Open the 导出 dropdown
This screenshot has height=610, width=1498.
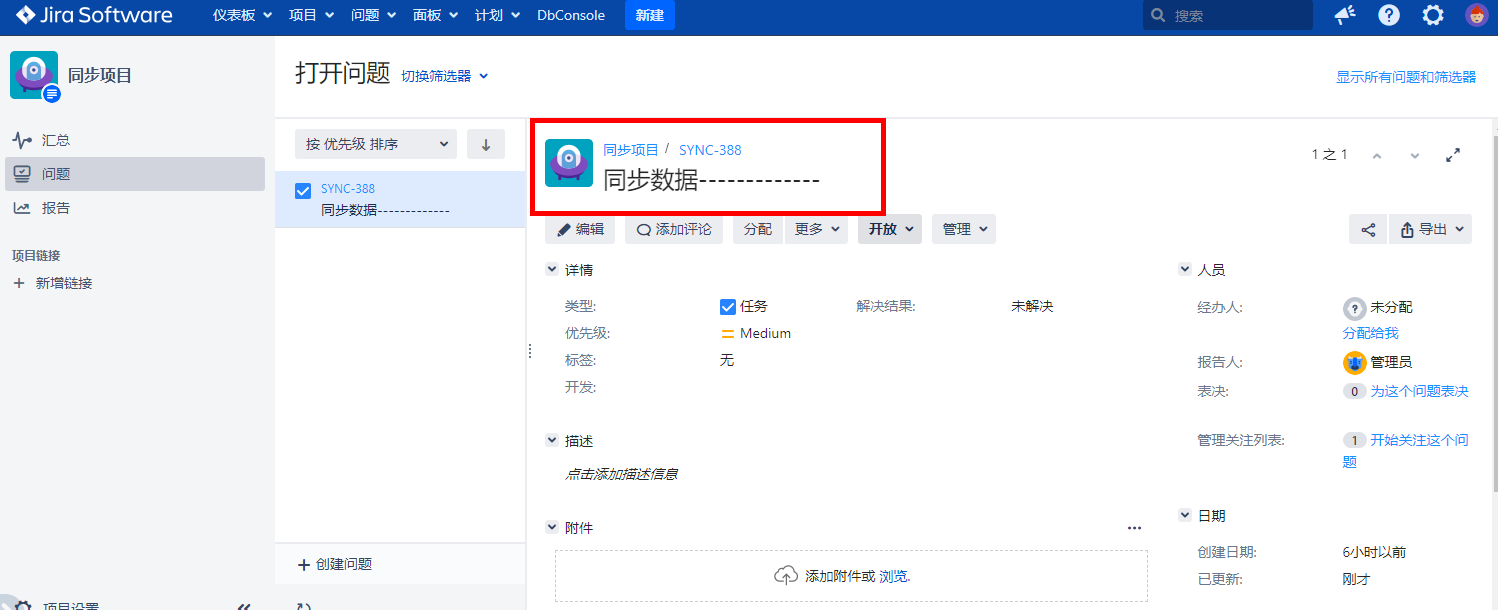click(x=1430, y=229)
